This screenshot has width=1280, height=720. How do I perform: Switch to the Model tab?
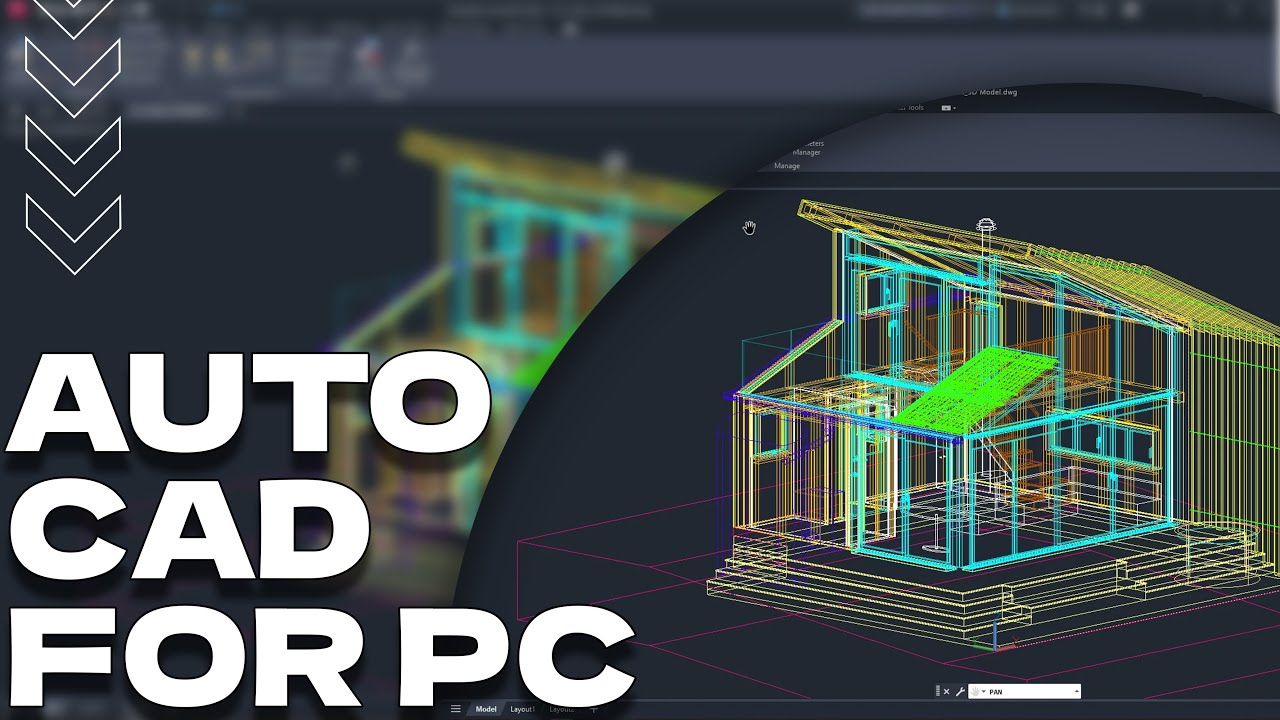pos(486,709)
